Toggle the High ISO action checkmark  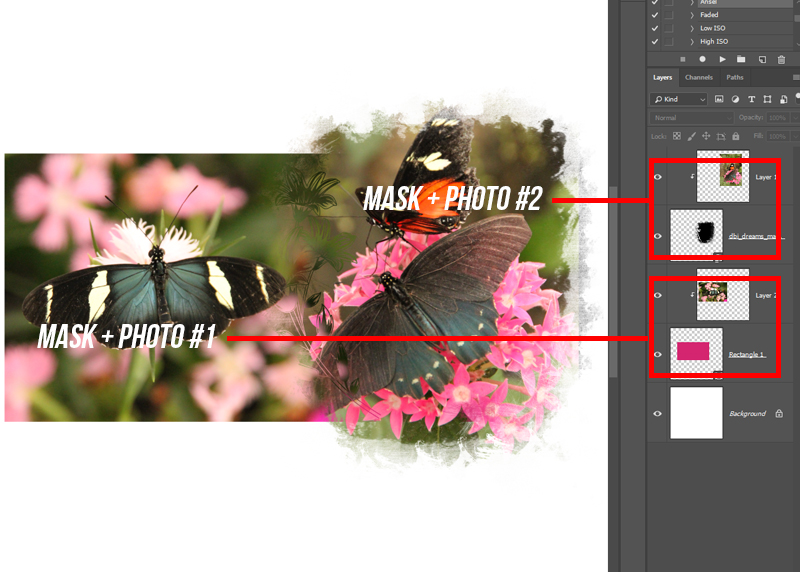[x=655, y=41]
